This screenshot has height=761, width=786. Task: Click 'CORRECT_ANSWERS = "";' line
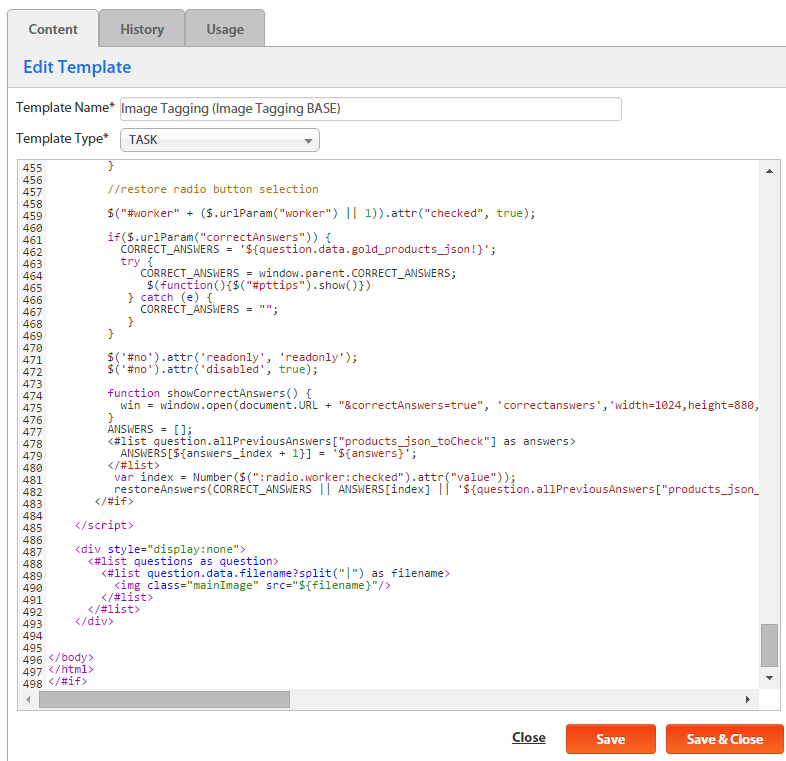point(209,309)
